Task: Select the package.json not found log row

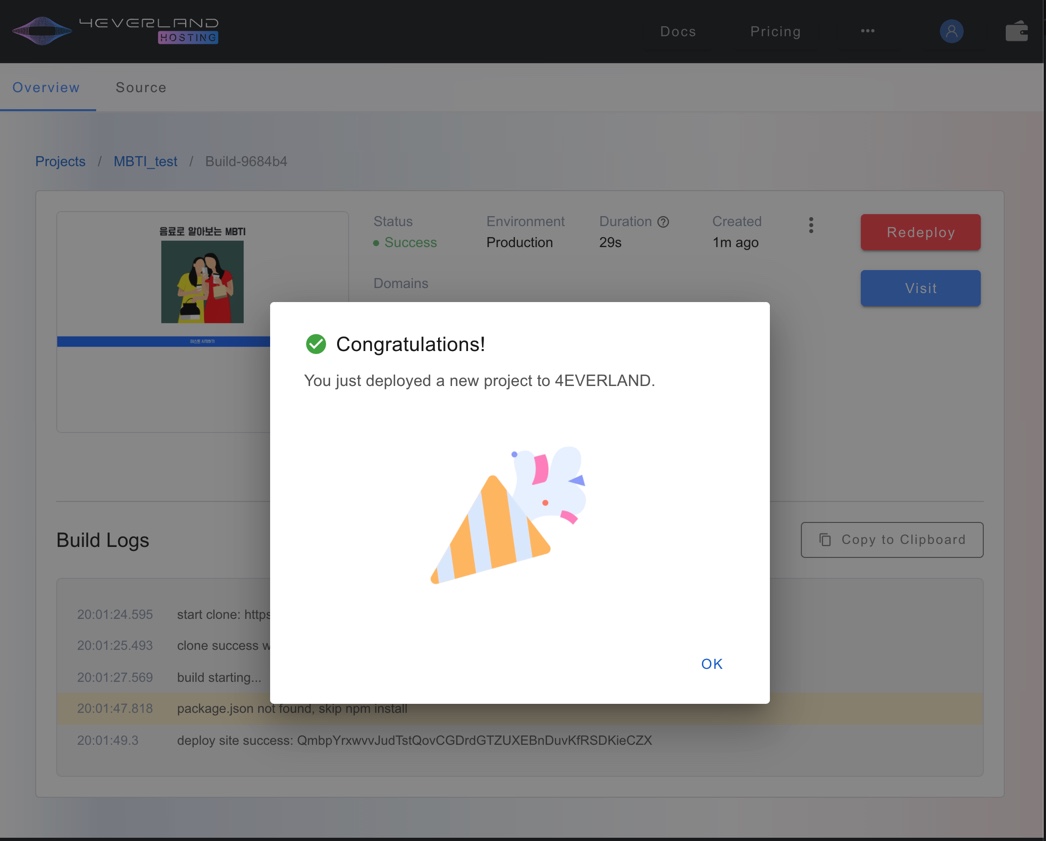Action: point(520,708)
